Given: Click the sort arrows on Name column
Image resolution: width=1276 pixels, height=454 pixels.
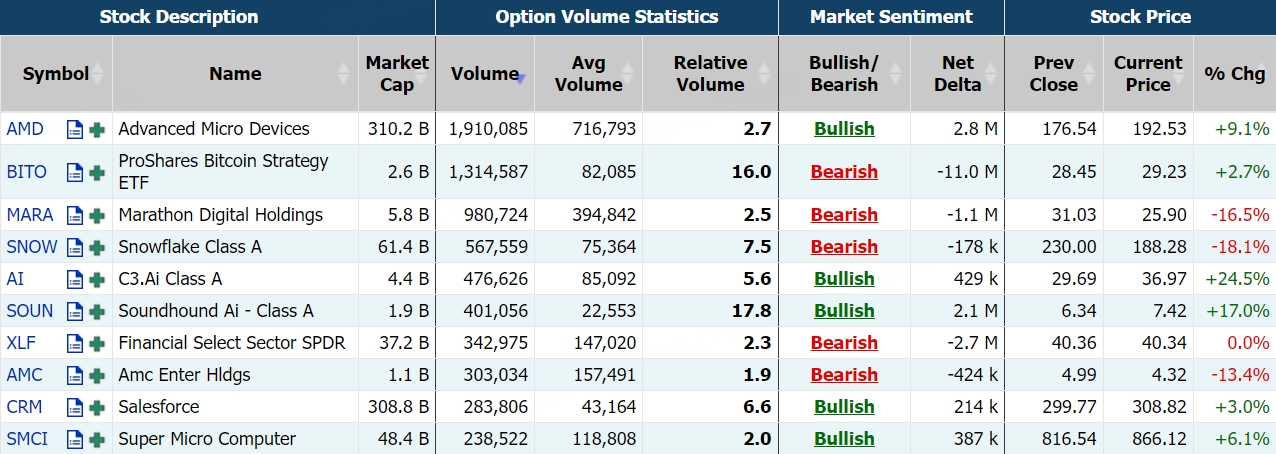Looking at the screenshot, I should pyautogui.click(x=344, y=73).
